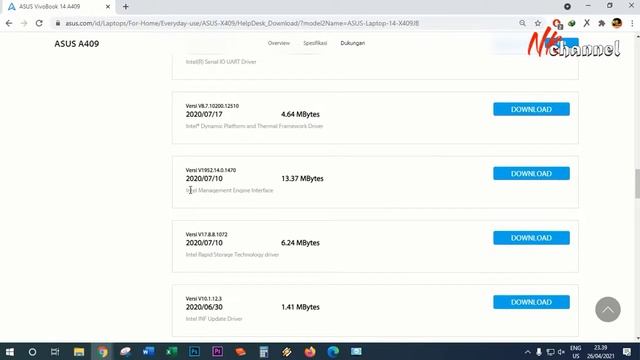Select the ASUS VivoBook 14 A409 tab
This screenshot has height=360, width=640.
(x=59, y=7)
